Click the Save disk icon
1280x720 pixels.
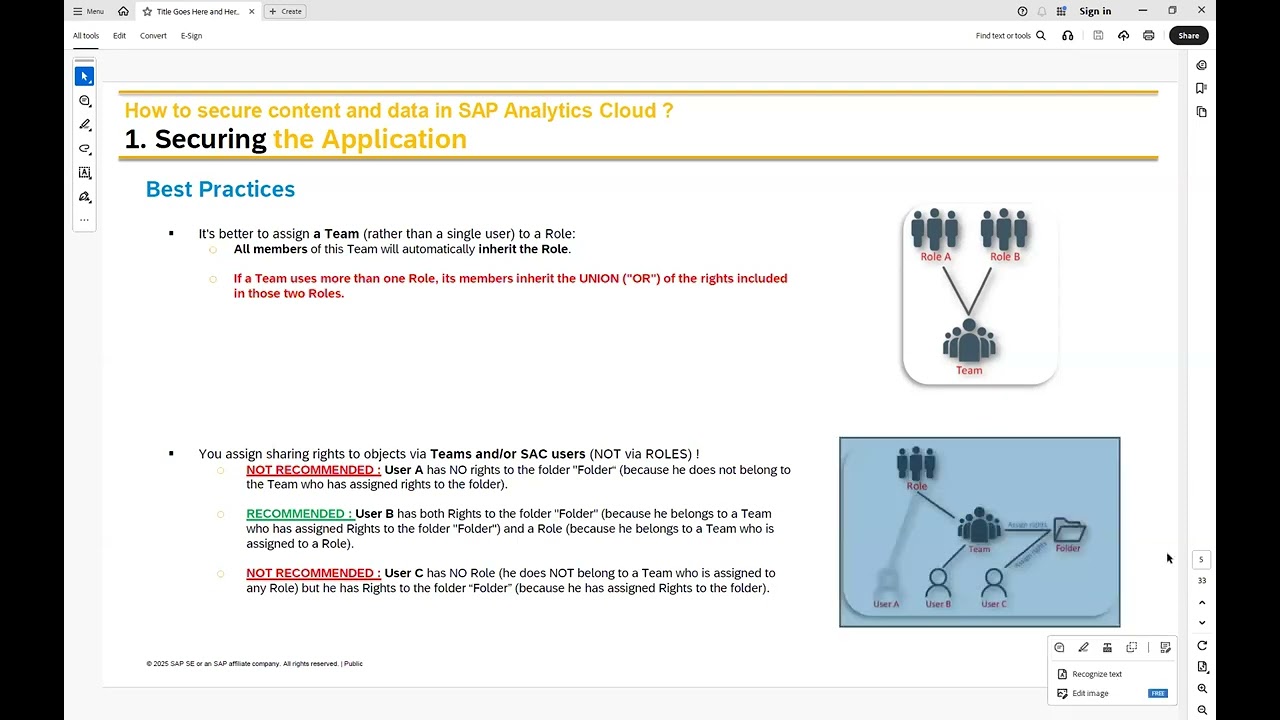point(1098,35)
